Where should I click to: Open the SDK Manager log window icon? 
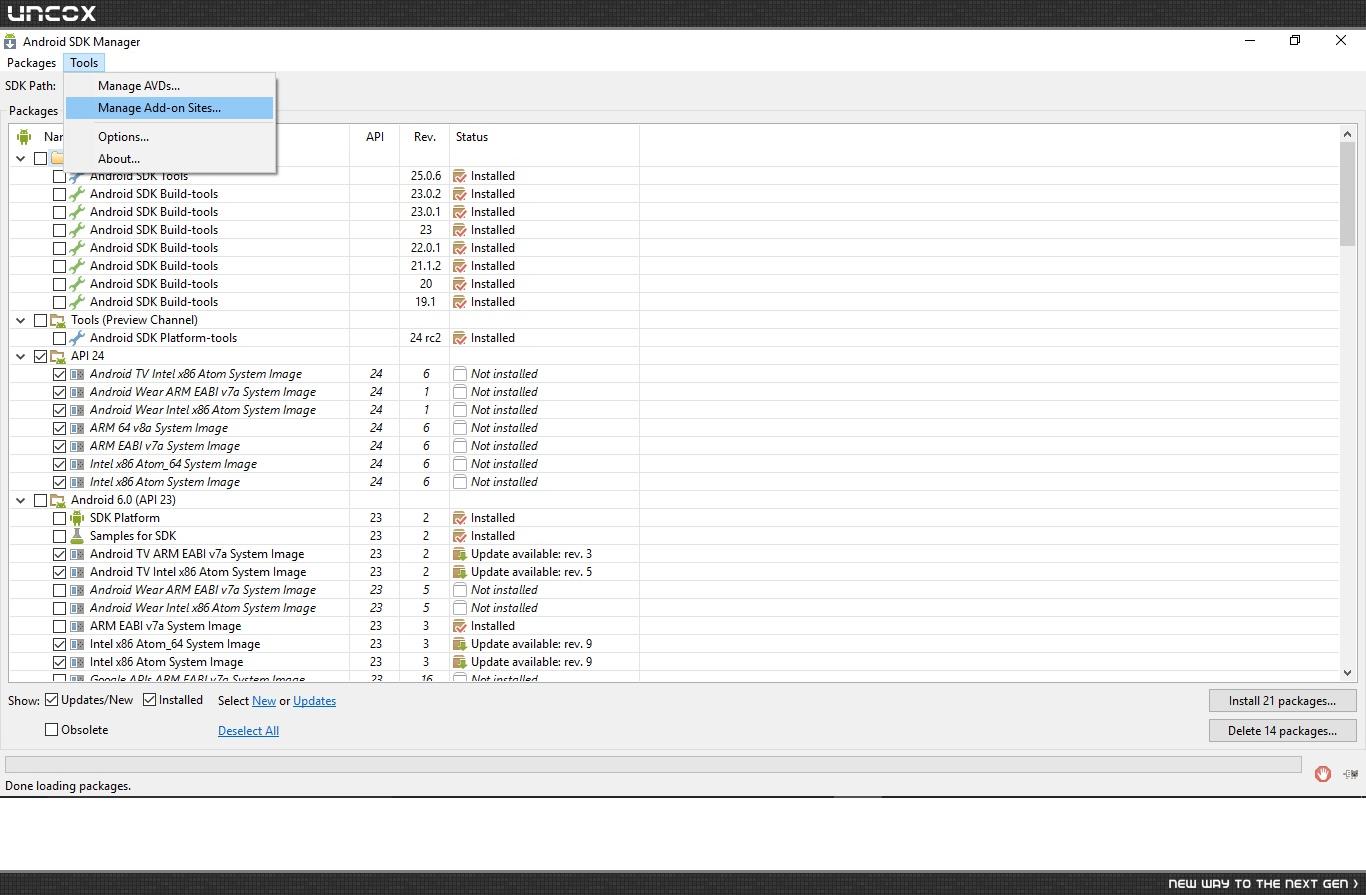coord(1350,774)
